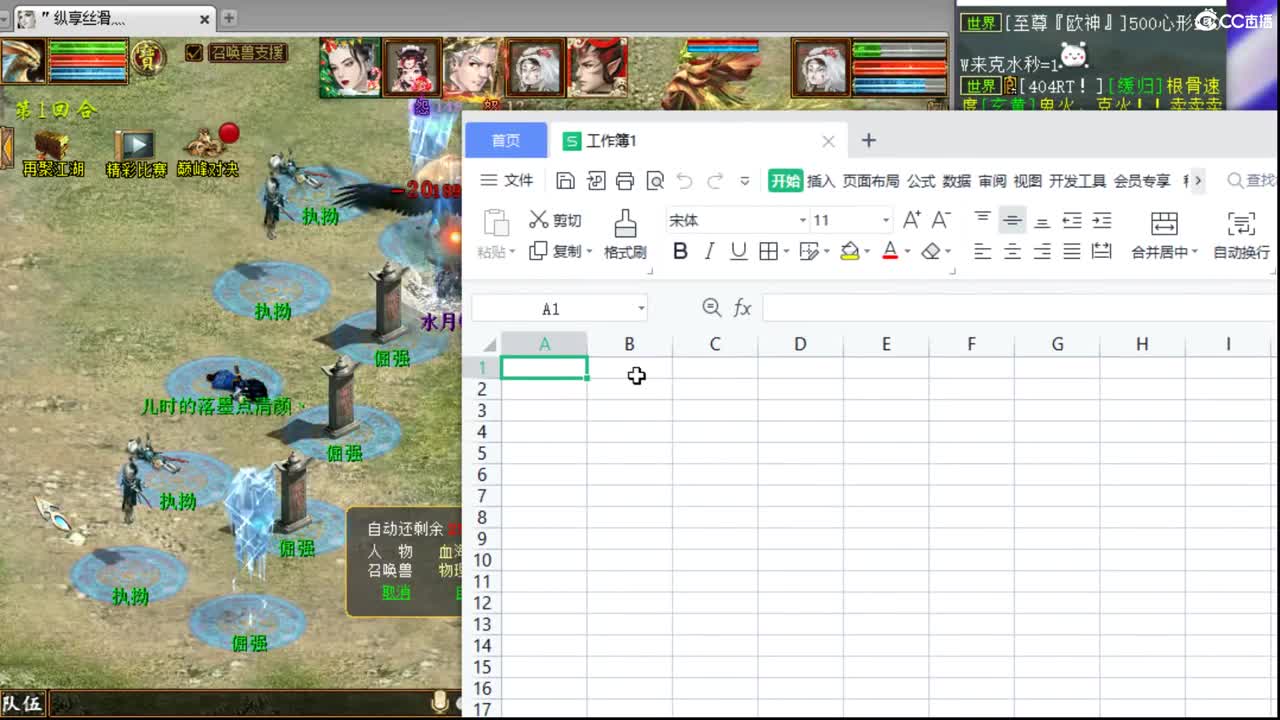
Task: Open the 首页 home tab in WPS
Action: [506, 141]
